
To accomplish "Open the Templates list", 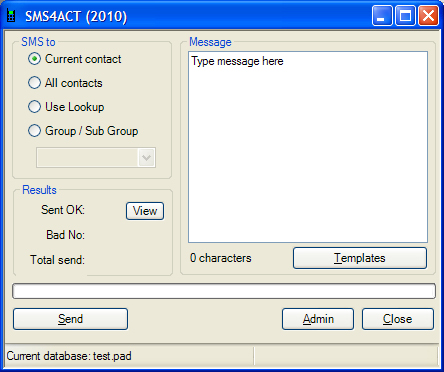I will click(x=360, y=258).
